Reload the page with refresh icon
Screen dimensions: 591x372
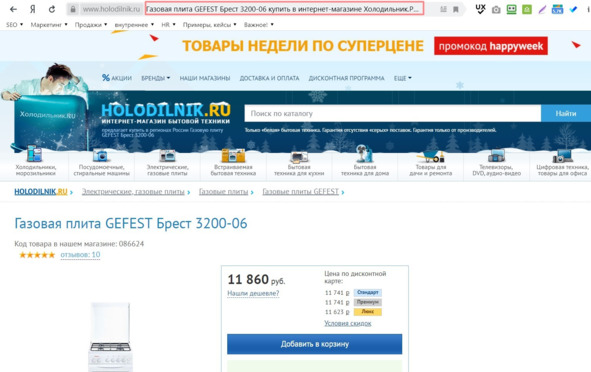pyautogui.click(x=52, y=9)
